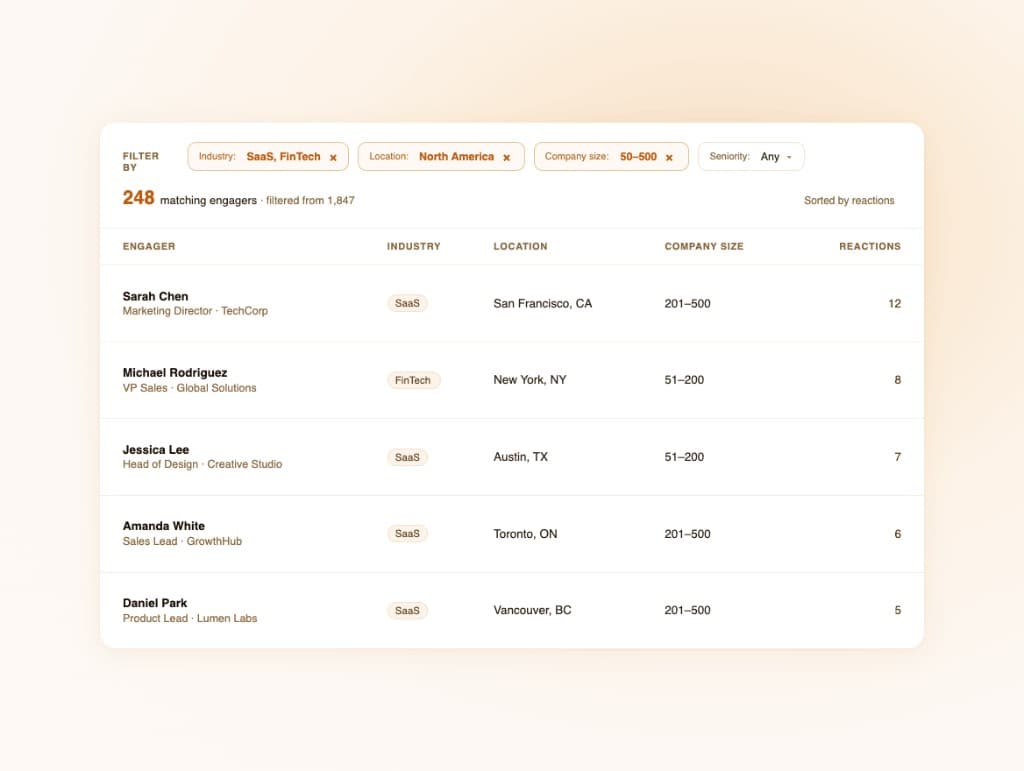This screenshot has height=771, width=1024.
Task: Open Michael Rodriguez's engager profile
Action: [x=175, y=373]
